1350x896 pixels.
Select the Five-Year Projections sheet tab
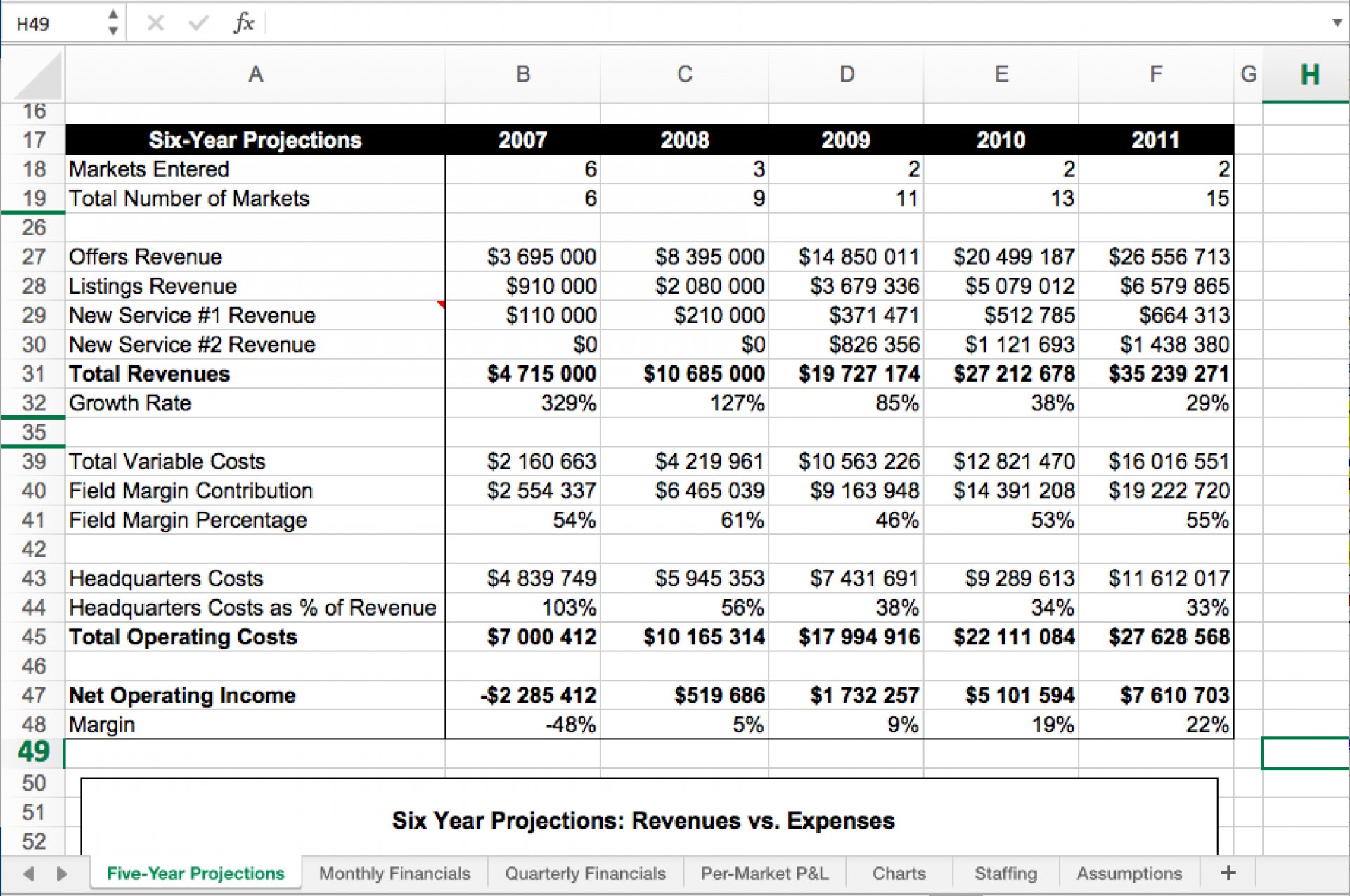(x=195, y=874)
